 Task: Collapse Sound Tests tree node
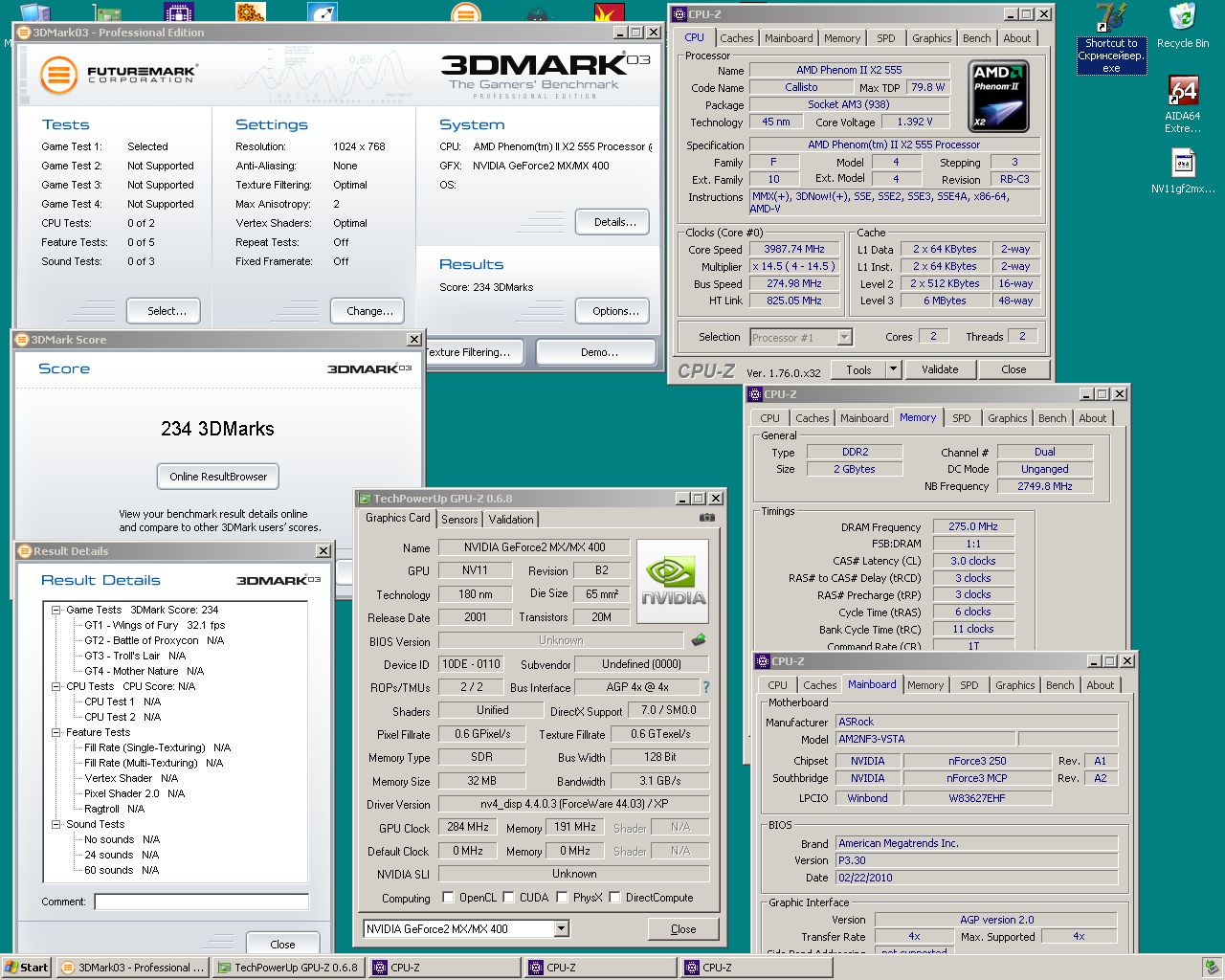pyautogui.click(x=56, y=824)
